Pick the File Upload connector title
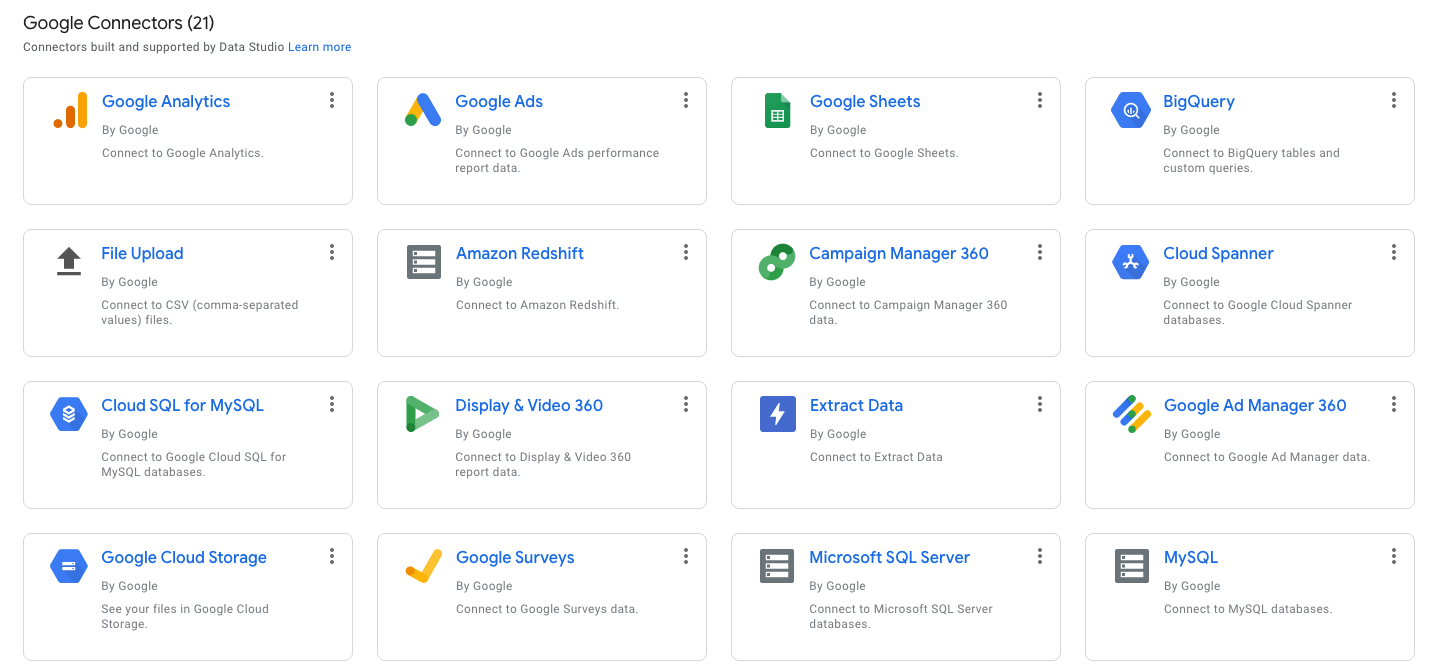1431x672 pixels. [142, 253]
